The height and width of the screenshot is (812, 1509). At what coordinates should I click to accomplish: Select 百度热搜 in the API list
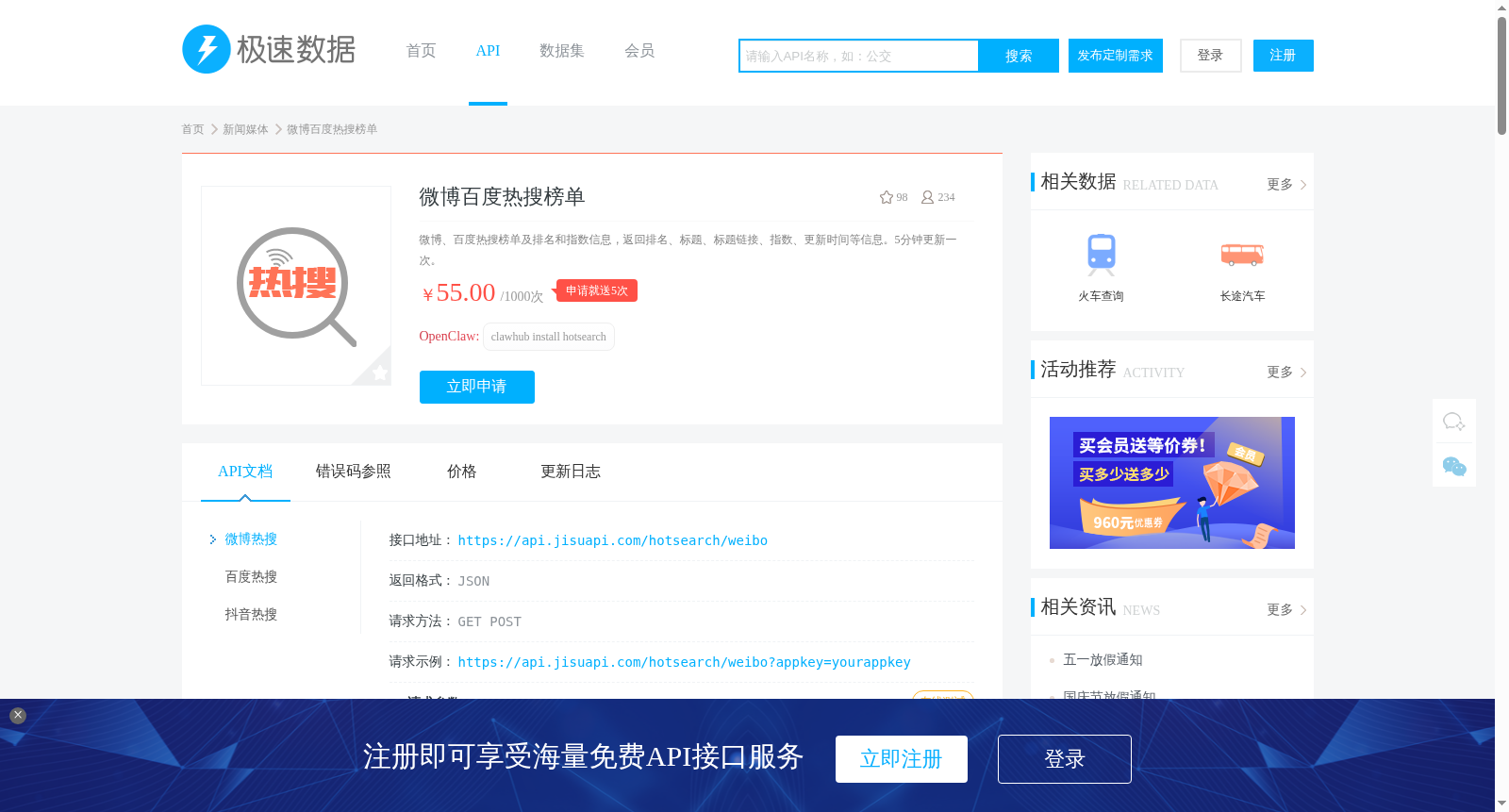[x=251, y=577]
